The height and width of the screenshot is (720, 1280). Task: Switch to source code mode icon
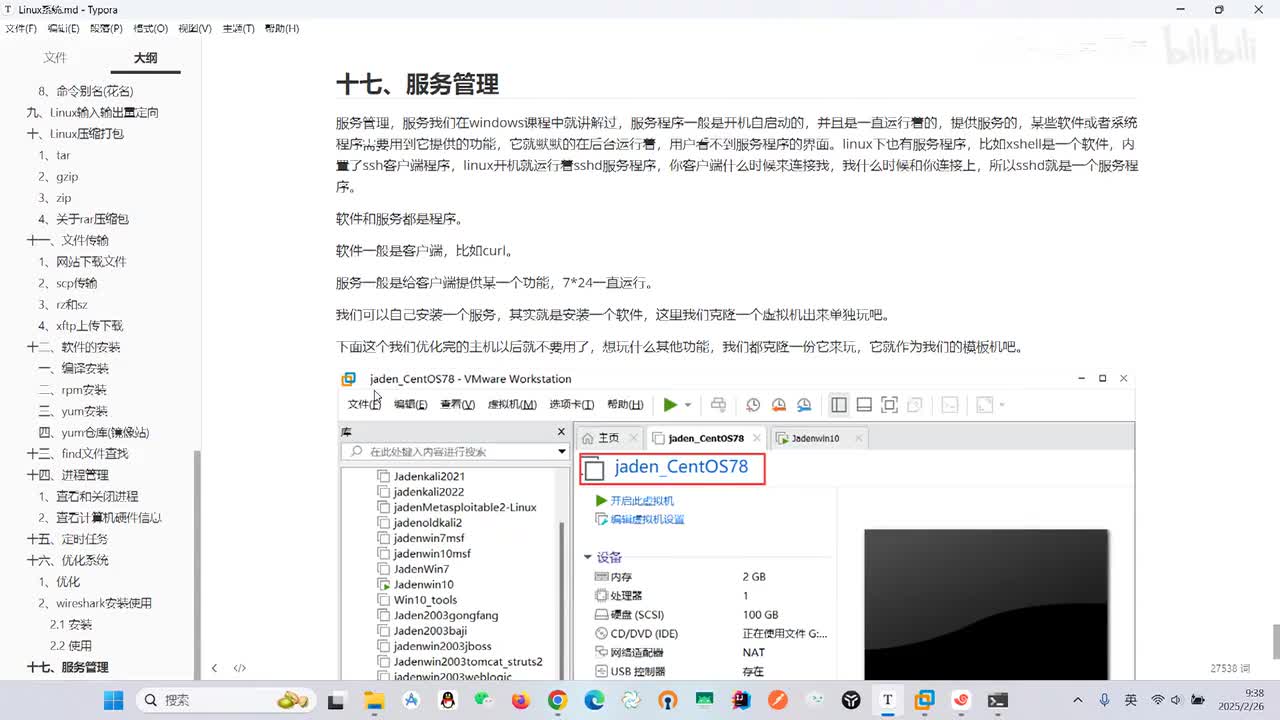tap(240, 668)
